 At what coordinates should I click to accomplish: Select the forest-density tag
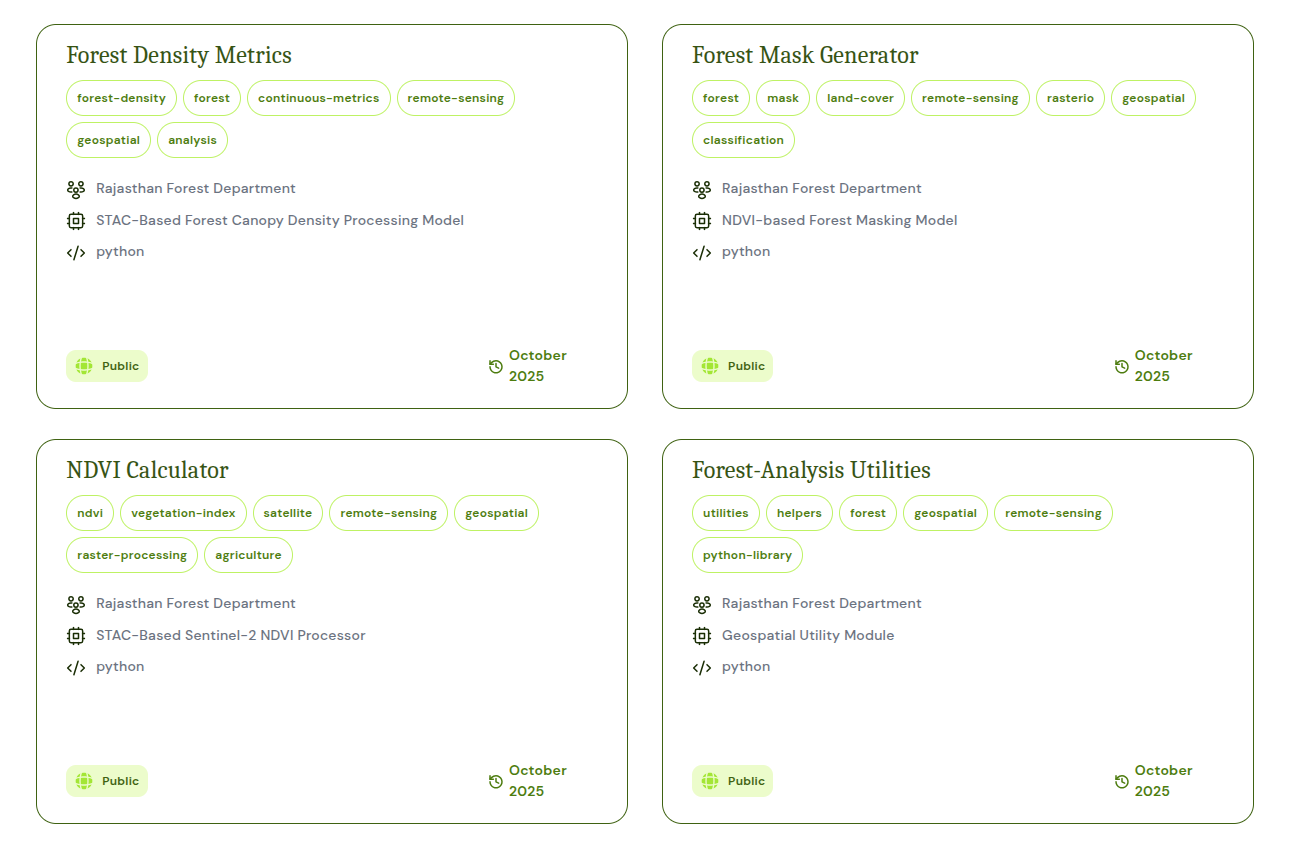(121, 98)
